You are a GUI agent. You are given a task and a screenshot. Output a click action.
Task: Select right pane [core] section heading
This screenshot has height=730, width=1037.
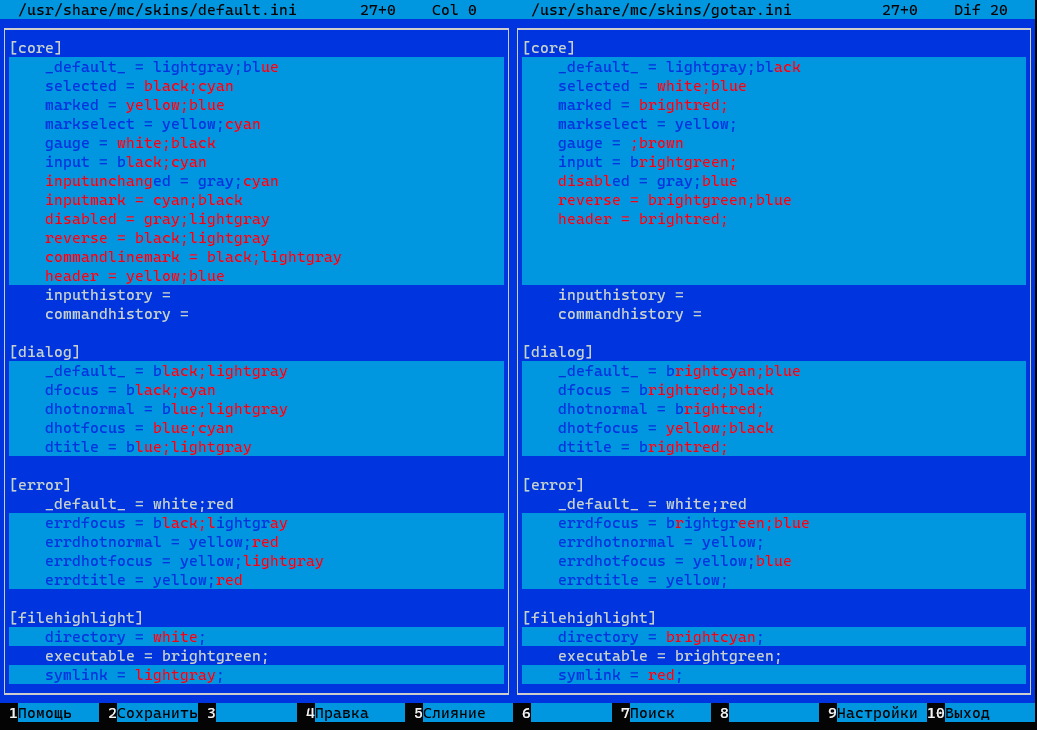pyautogui.click(x=549, y=48)
